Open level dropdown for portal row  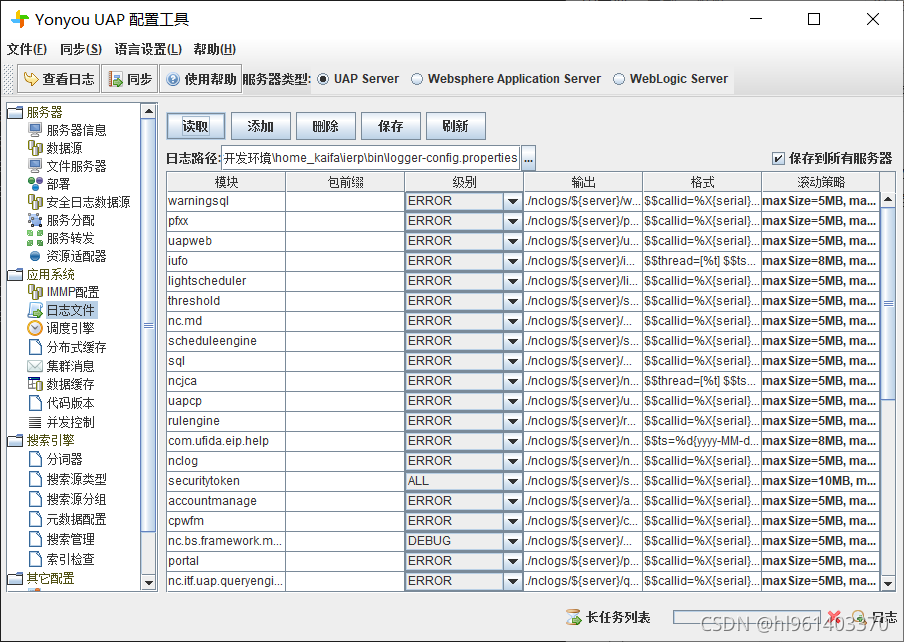point(513,561)
